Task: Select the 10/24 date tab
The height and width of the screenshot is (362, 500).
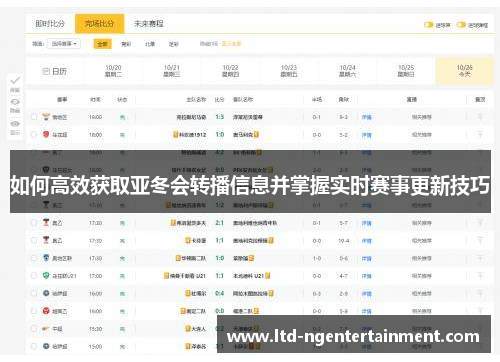Action: (x=347, y=71)
